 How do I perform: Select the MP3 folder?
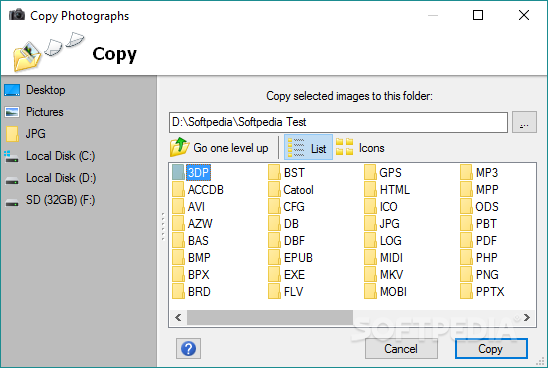[480, 172]
